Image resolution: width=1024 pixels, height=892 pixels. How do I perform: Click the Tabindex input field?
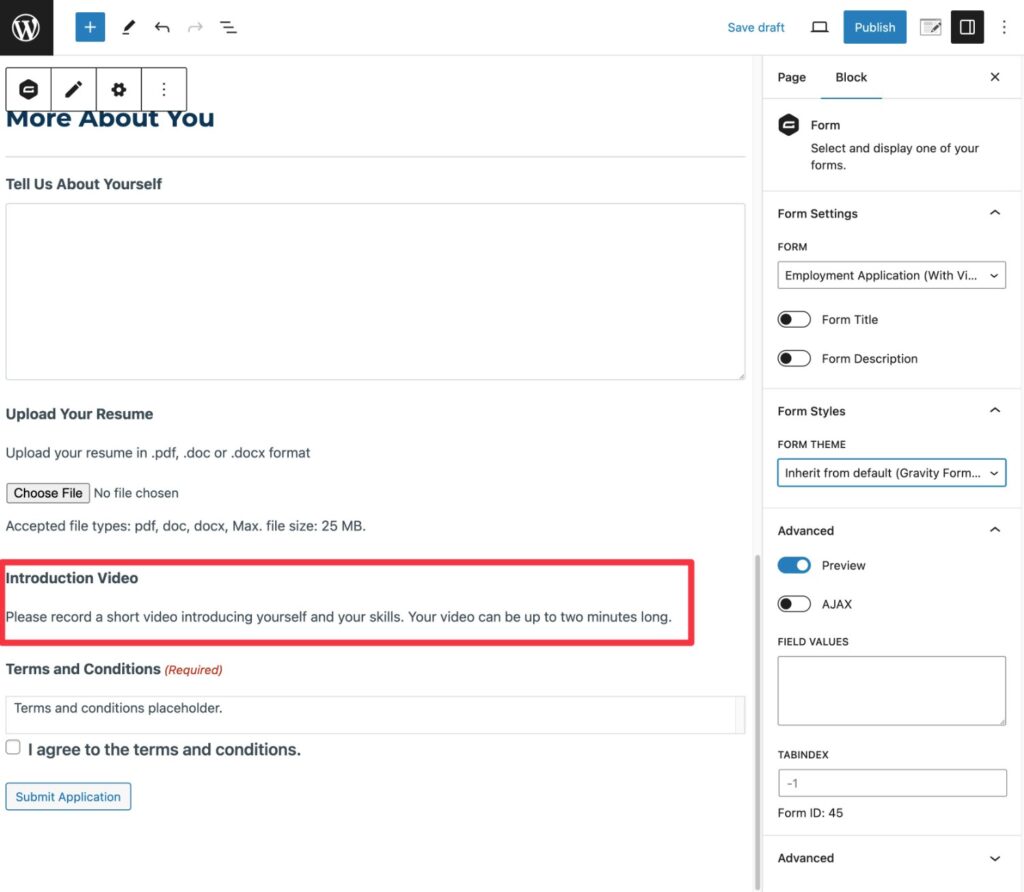[x=891, y=783]
